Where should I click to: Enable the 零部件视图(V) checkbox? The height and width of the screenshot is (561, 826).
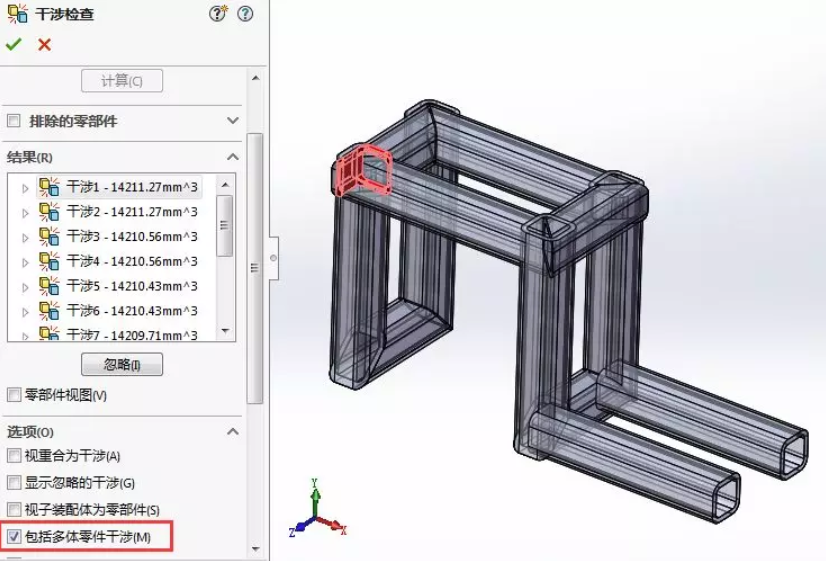pyautogui.click(x=14, y=395)
